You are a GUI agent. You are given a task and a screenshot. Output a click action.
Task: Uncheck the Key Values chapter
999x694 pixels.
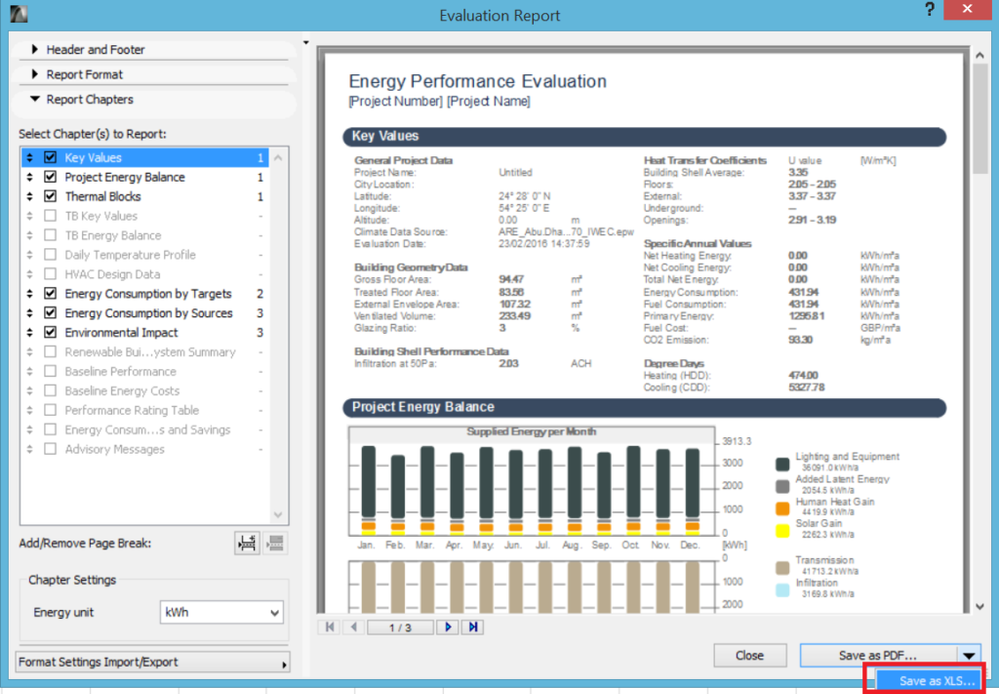50,158
